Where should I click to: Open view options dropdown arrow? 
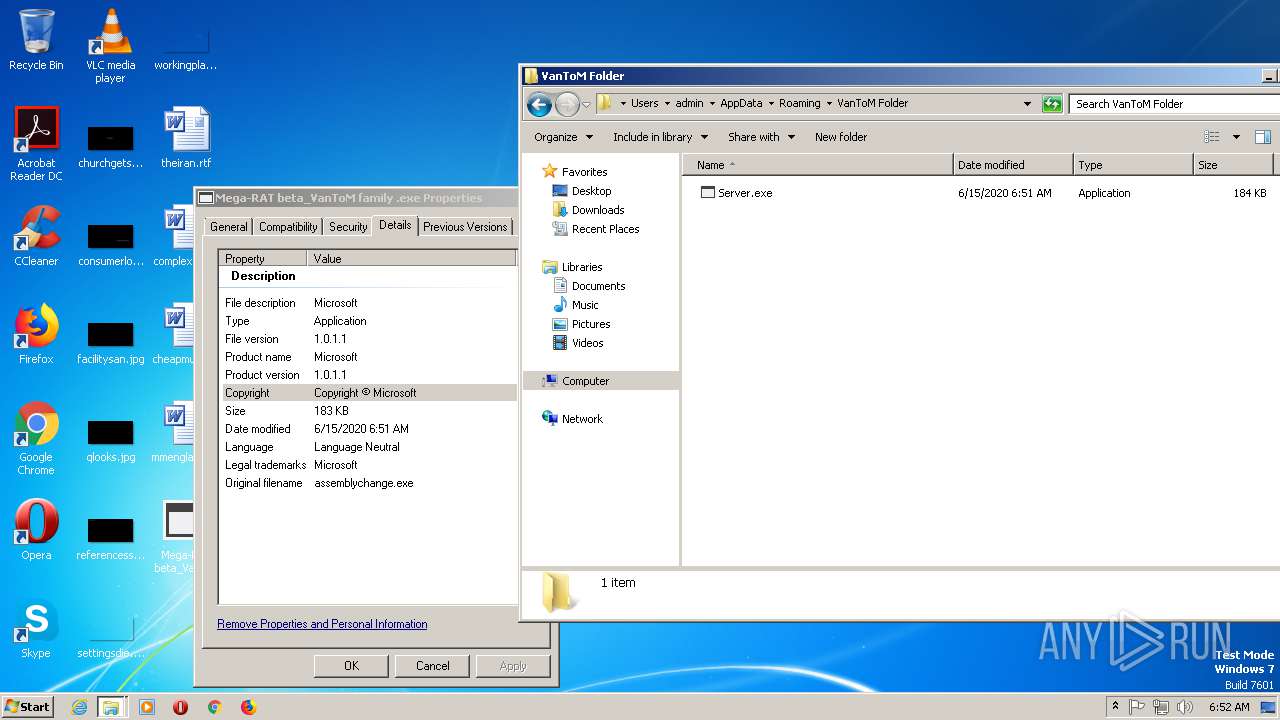[x=1236, y=137]
